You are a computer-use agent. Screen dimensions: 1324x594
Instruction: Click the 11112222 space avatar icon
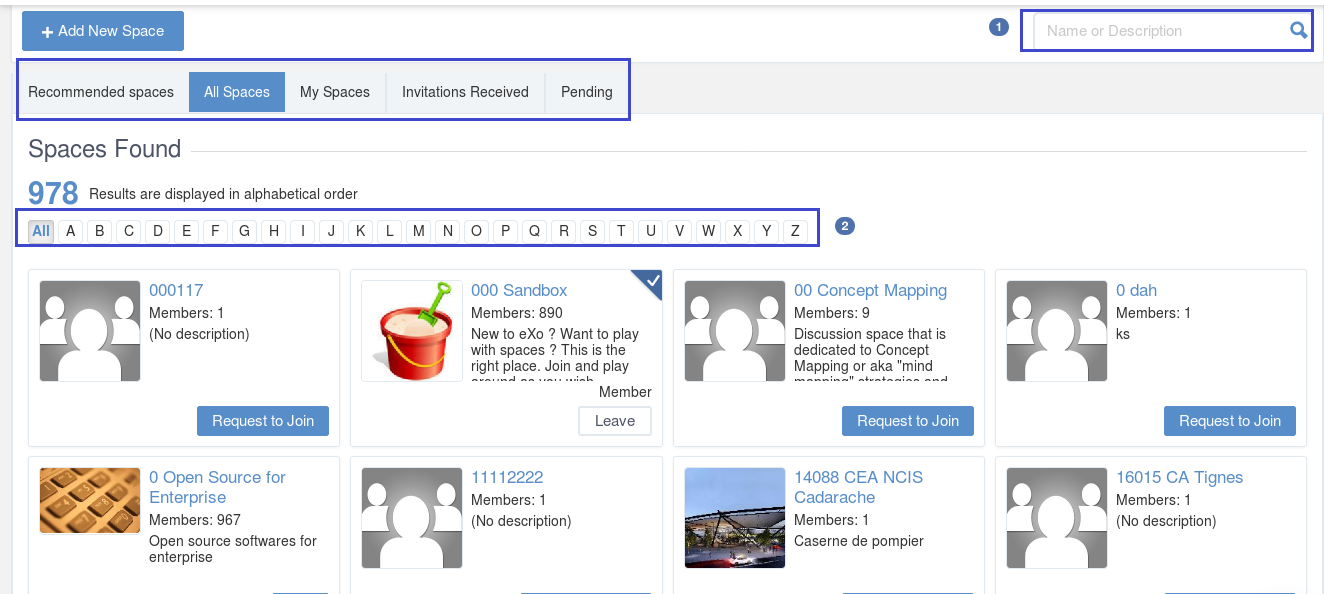(412, 518)
